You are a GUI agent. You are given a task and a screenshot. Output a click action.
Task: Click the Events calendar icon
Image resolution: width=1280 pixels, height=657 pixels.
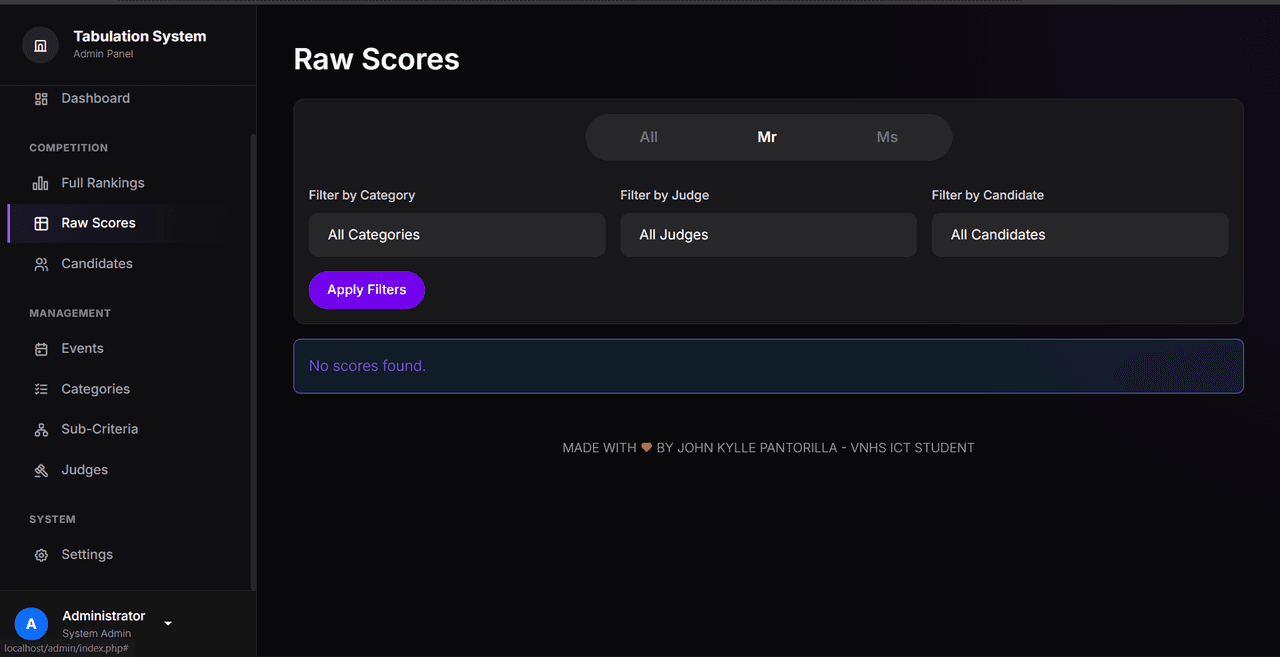point(41,349)
